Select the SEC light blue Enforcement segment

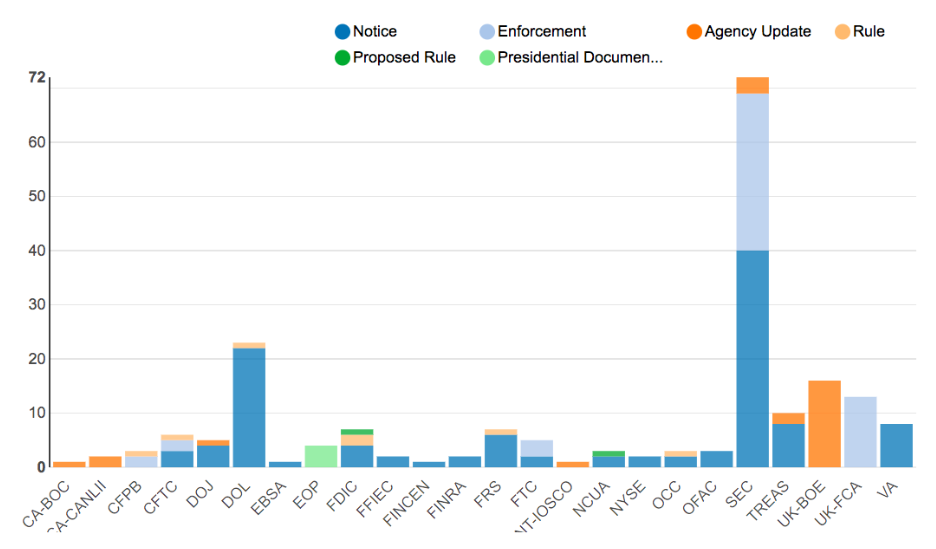tap(752, 171)
